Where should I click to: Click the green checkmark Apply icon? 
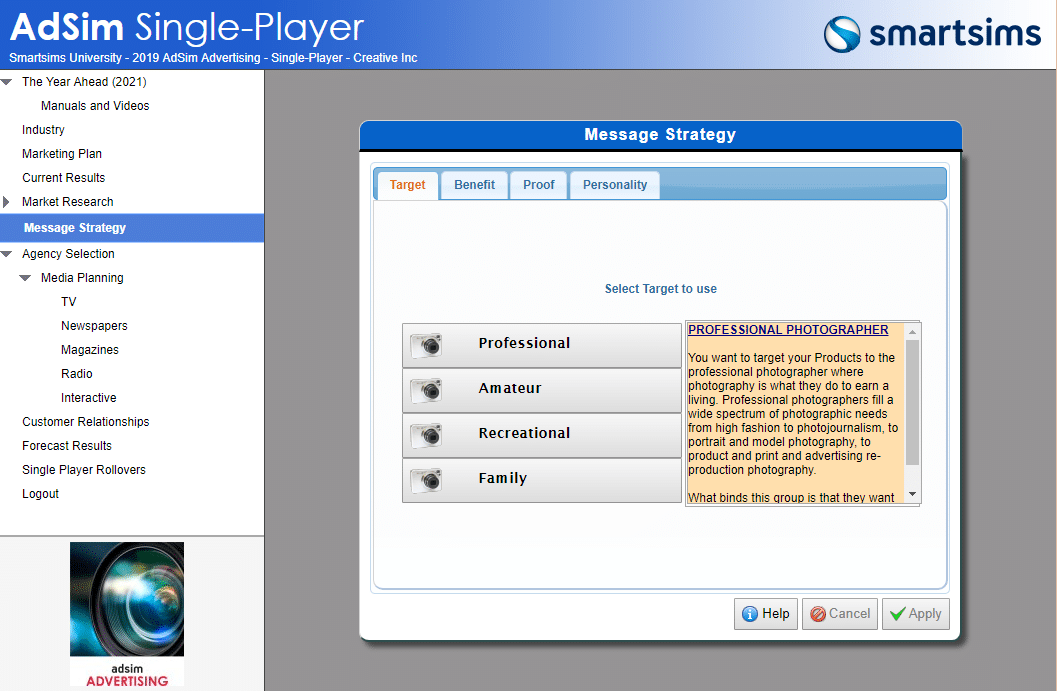898,614
